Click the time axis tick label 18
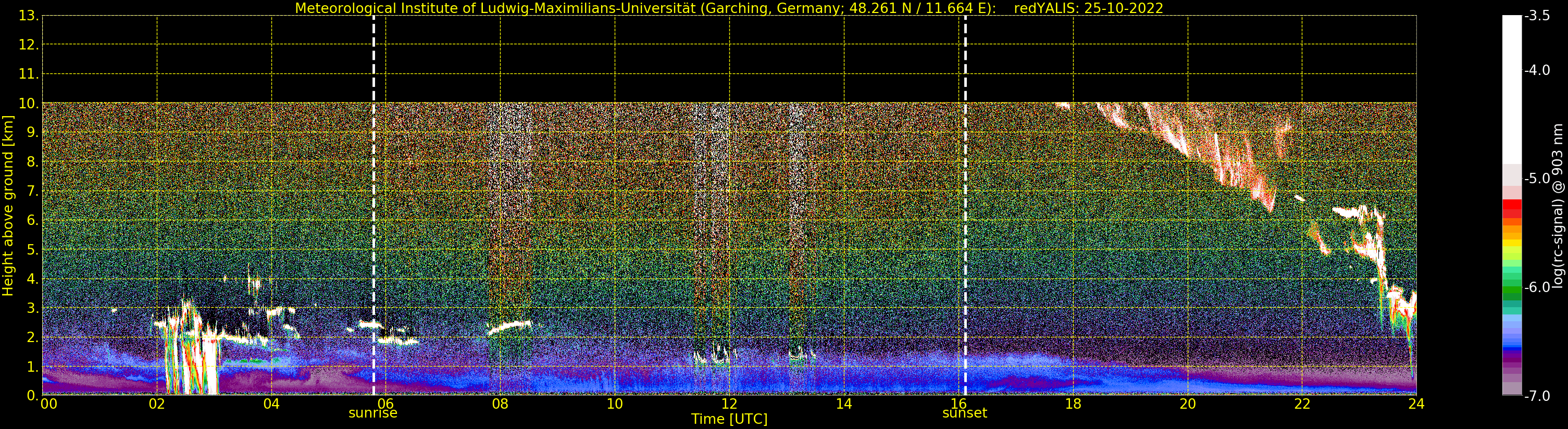Screen dimensions: 1568x429 pyautogui.click(x=1073, y=403)
